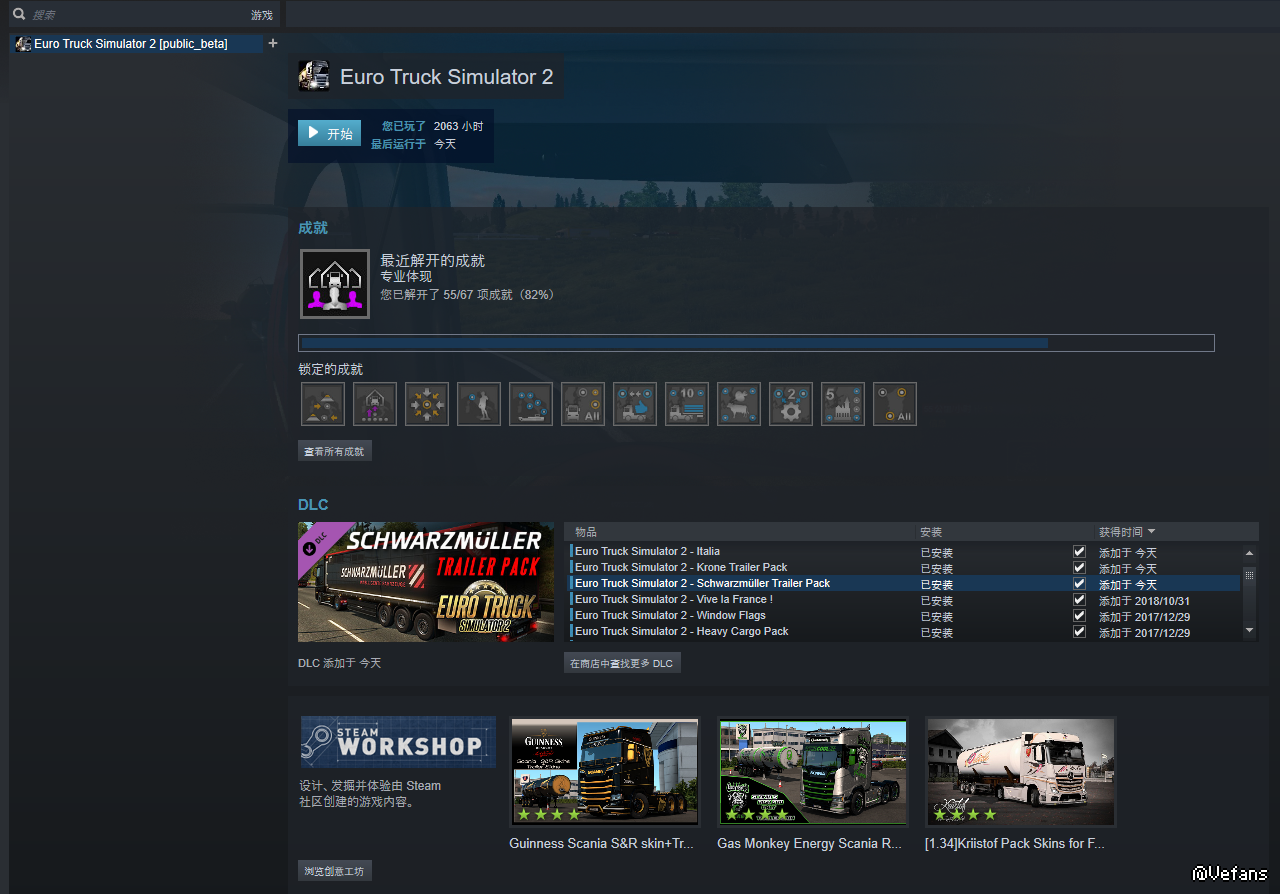Image resolution: width=1280 pixels, height=894 pixels.
Task: Click the 'Gas Monkey Energy Scania R...' title
Action: click(x=810, y=844)
